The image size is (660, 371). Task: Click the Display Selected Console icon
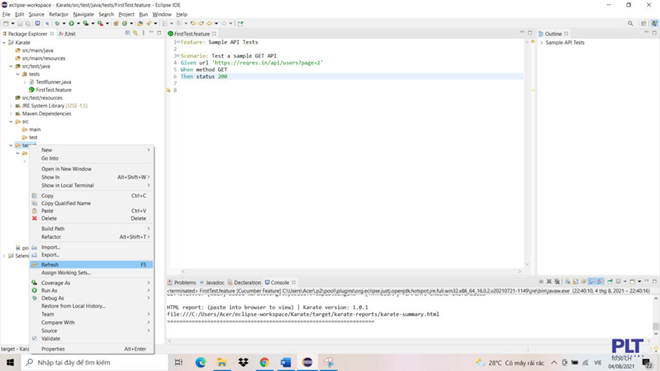point(618,281)
